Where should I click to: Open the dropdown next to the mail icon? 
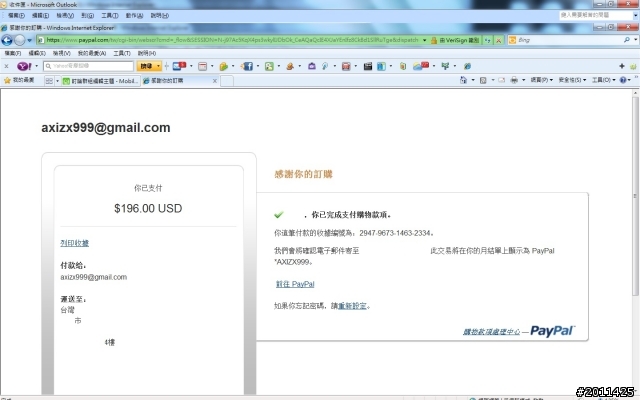pos(191,66)
